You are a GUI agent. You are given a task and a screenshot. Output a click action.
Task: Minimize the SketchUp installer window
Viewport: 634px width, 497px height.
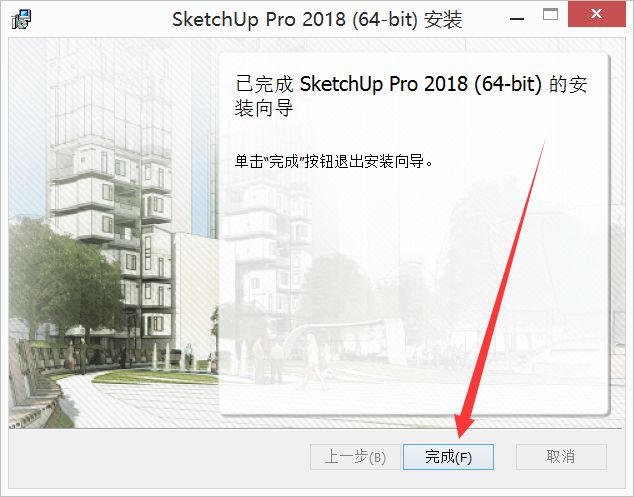pos(517,18)
